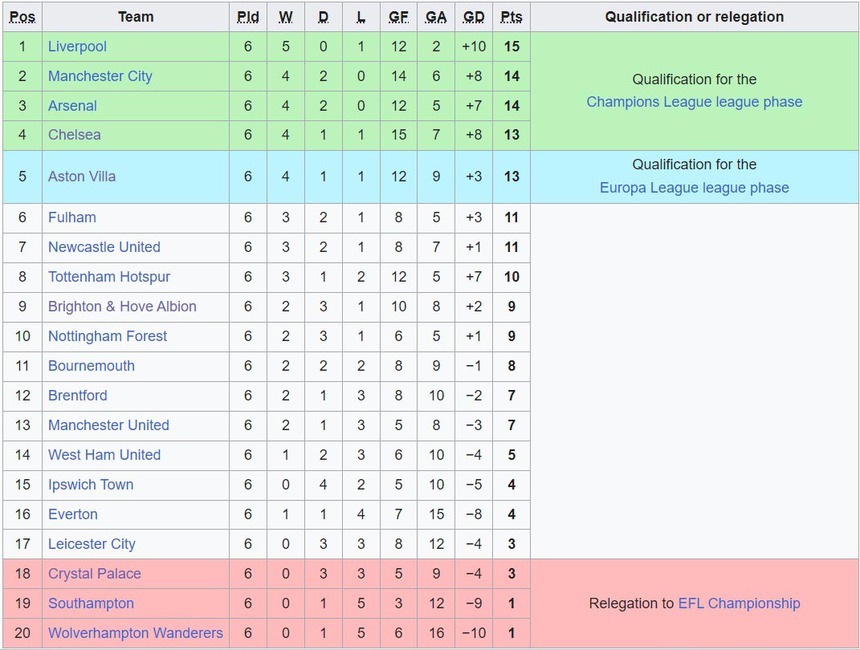Open the Wolverhampton Wanderers link
Screen dimensions: 860x650
[x=136, y=633]
